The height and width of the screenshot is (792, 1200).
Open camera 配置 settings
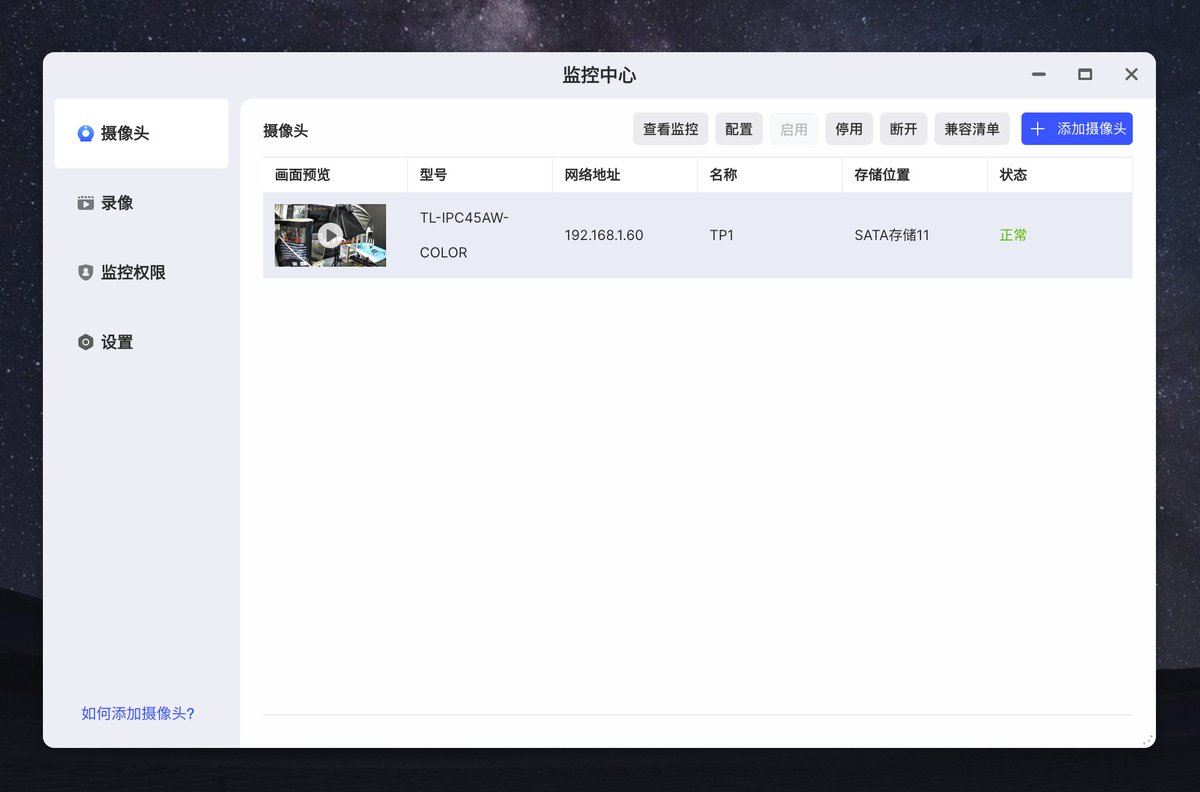tap(738, 128)
